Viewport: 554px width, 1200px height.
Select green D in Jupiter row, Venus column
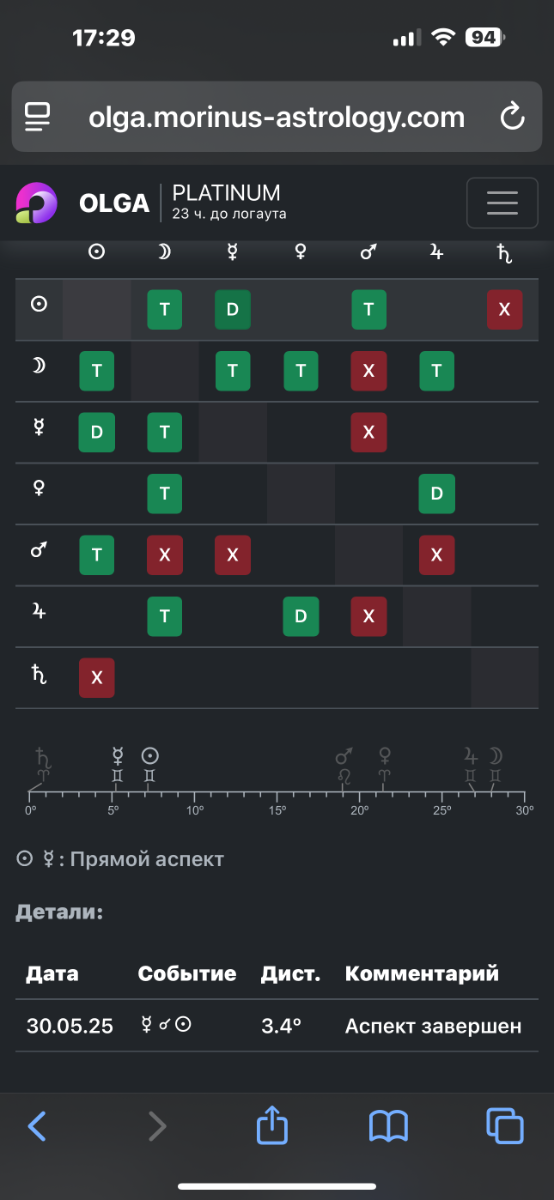tap(300, 617)
